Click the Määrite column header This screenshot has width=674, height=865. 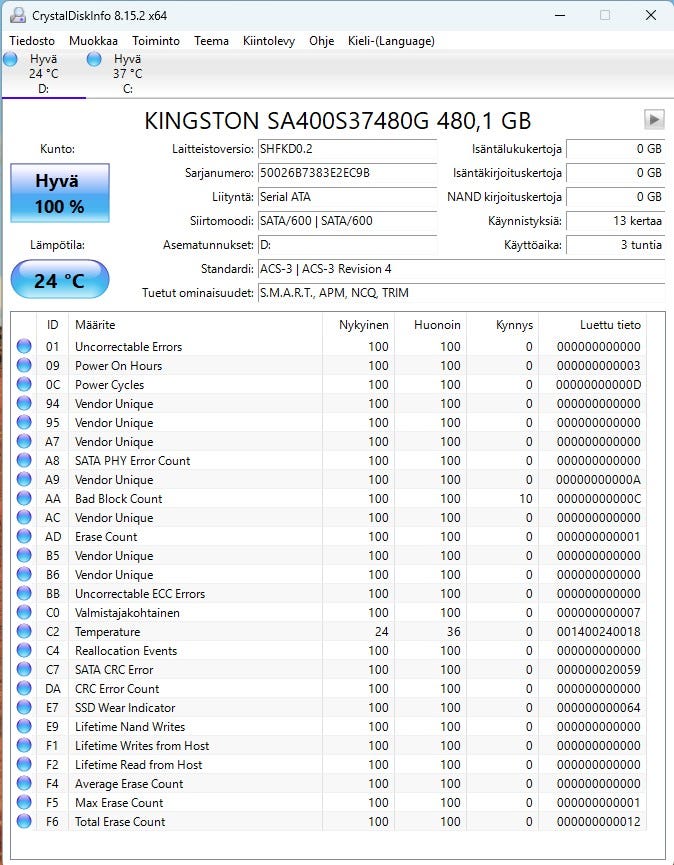[x=195, y=325]
